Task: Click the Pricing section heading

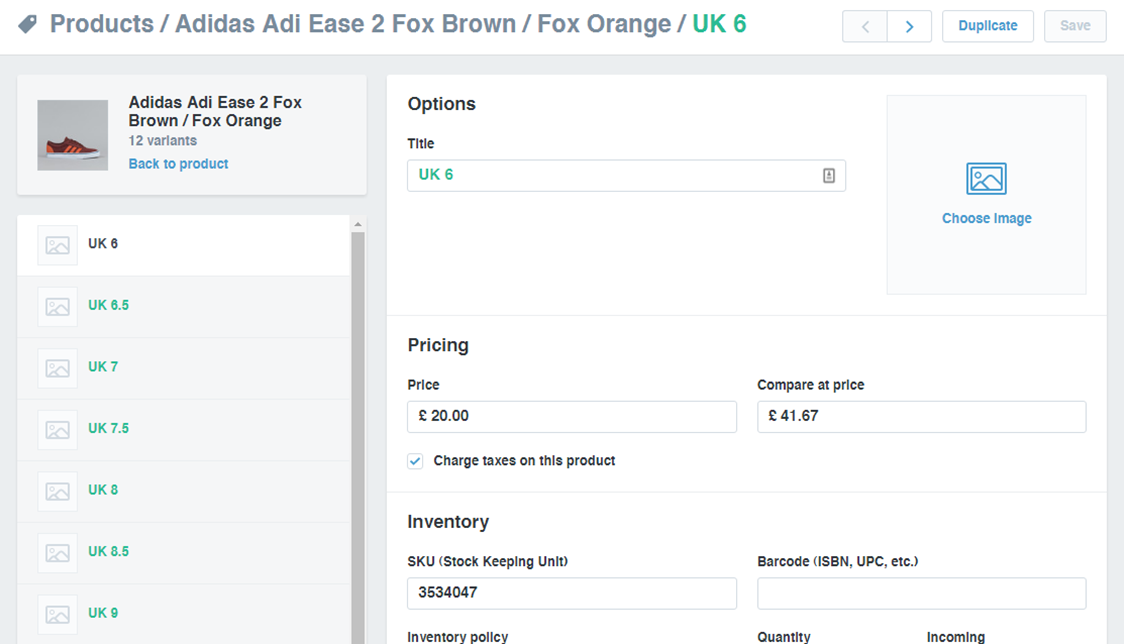Action: click(438, 345)
